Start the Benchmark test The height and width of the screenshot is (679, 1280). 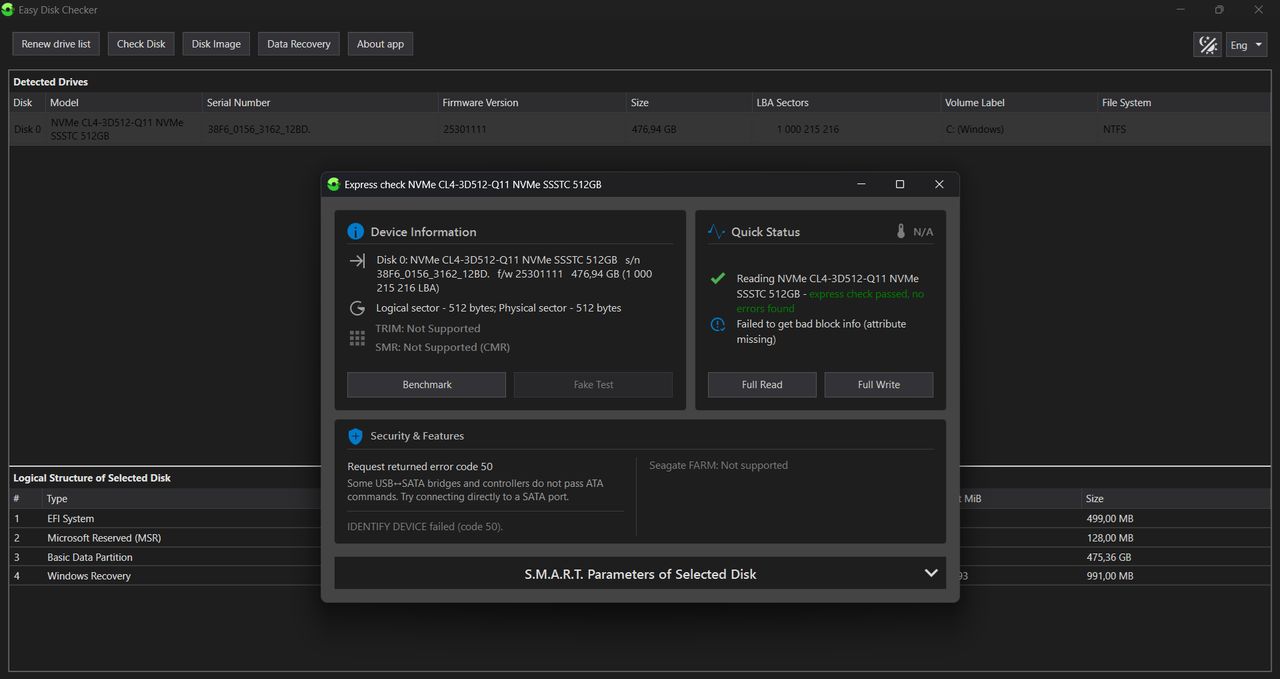427,385
